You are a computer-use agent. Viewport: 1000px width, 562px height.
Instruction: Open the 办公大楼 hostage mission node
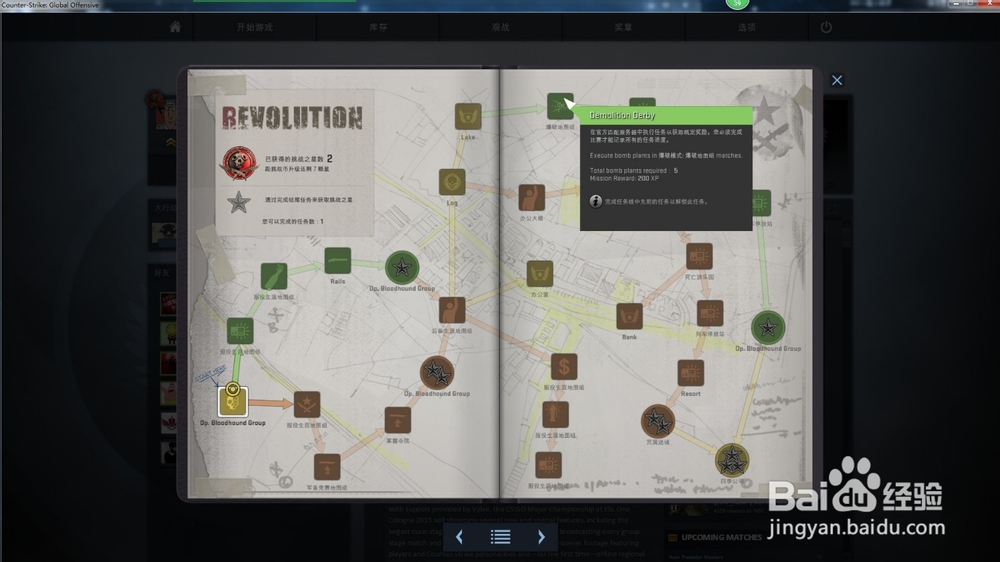coord(531,198)
